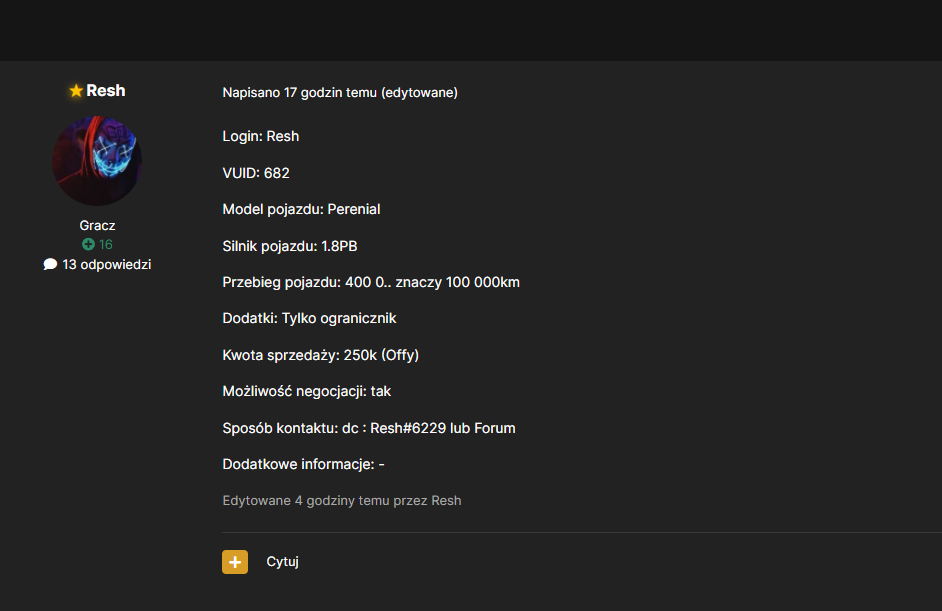Image resolution: width=942 pixels, height=611 pixels.
Task: Click the Edytowane 4 godziny temu note
Action: point(342,500)
